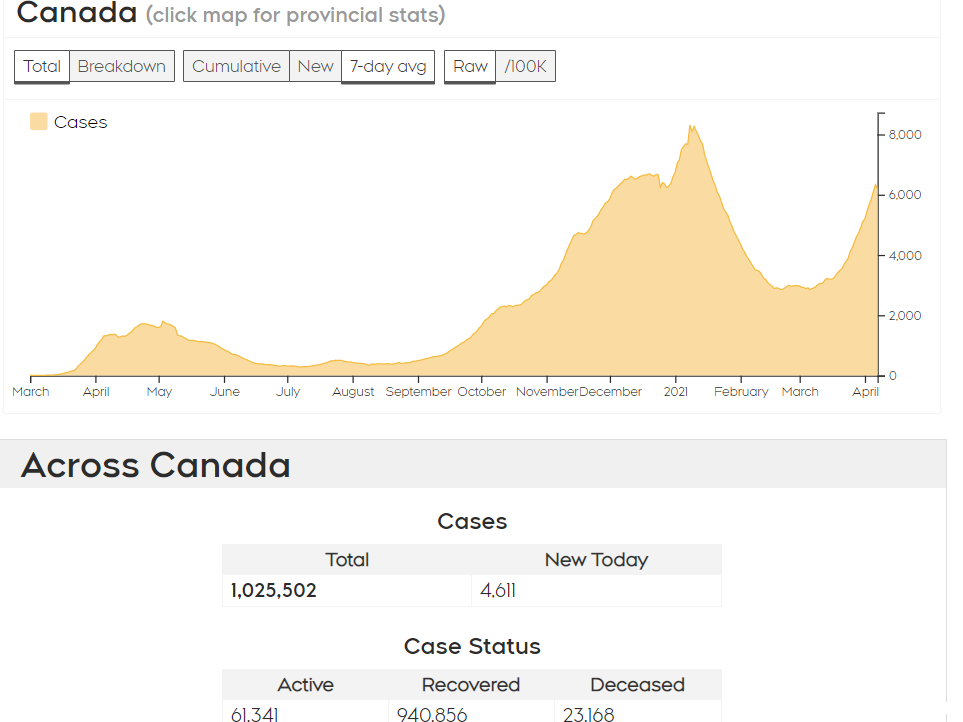This screenshot has width=963, height=722.
Task: Select Raw numbers display
Action: [x=470, y=66]
